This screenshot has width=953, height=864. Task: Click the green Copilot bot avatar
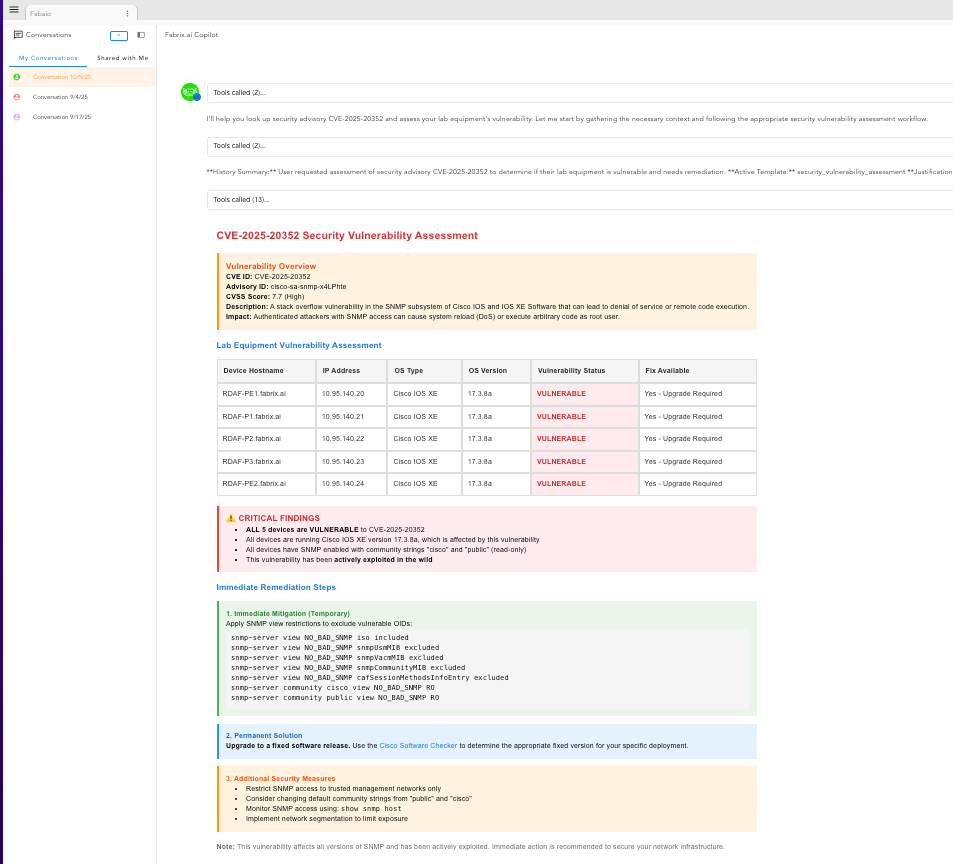(190, 92)
